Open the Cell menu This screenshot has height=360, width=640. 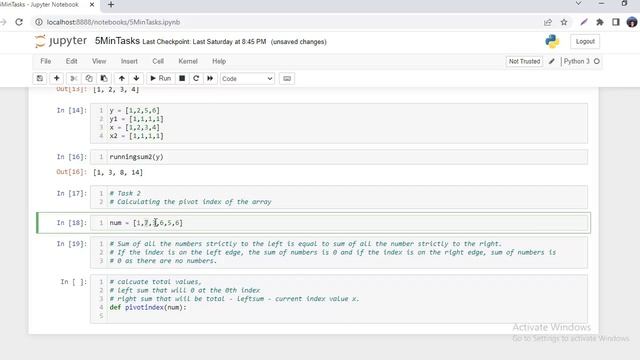(x=158, y=61)
